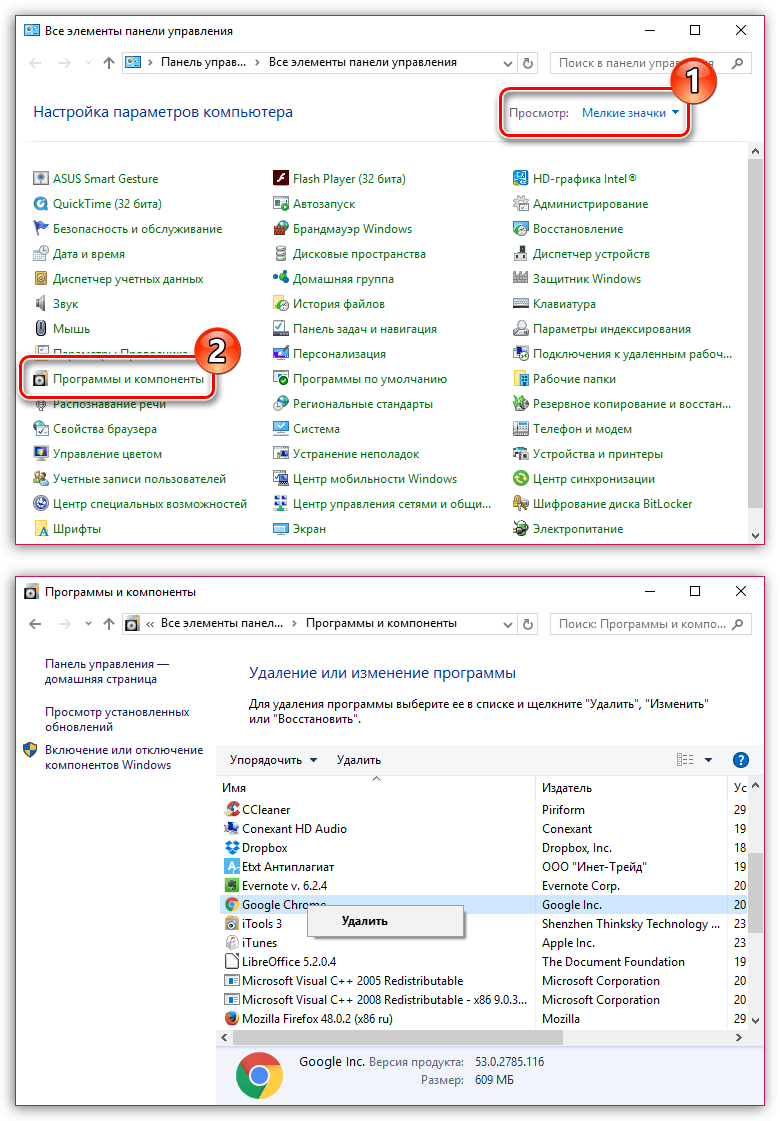
Task: Sort list by Имя column header
Action: [x=376, y=788]
